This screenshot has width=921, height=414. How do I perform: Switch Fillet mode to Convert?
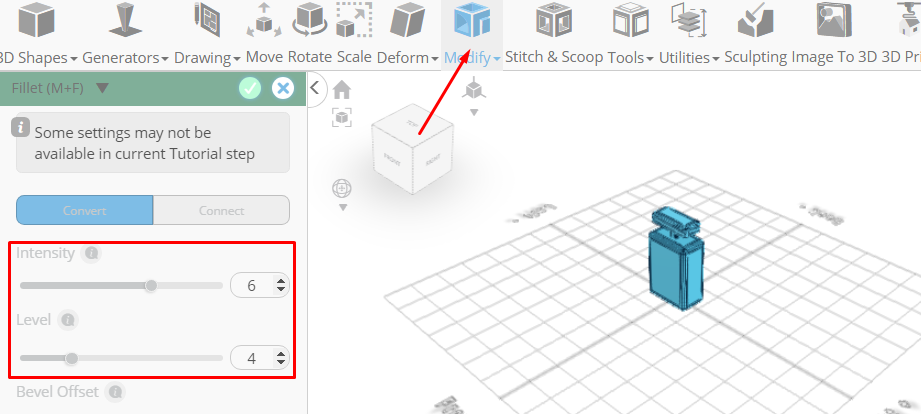85,210
